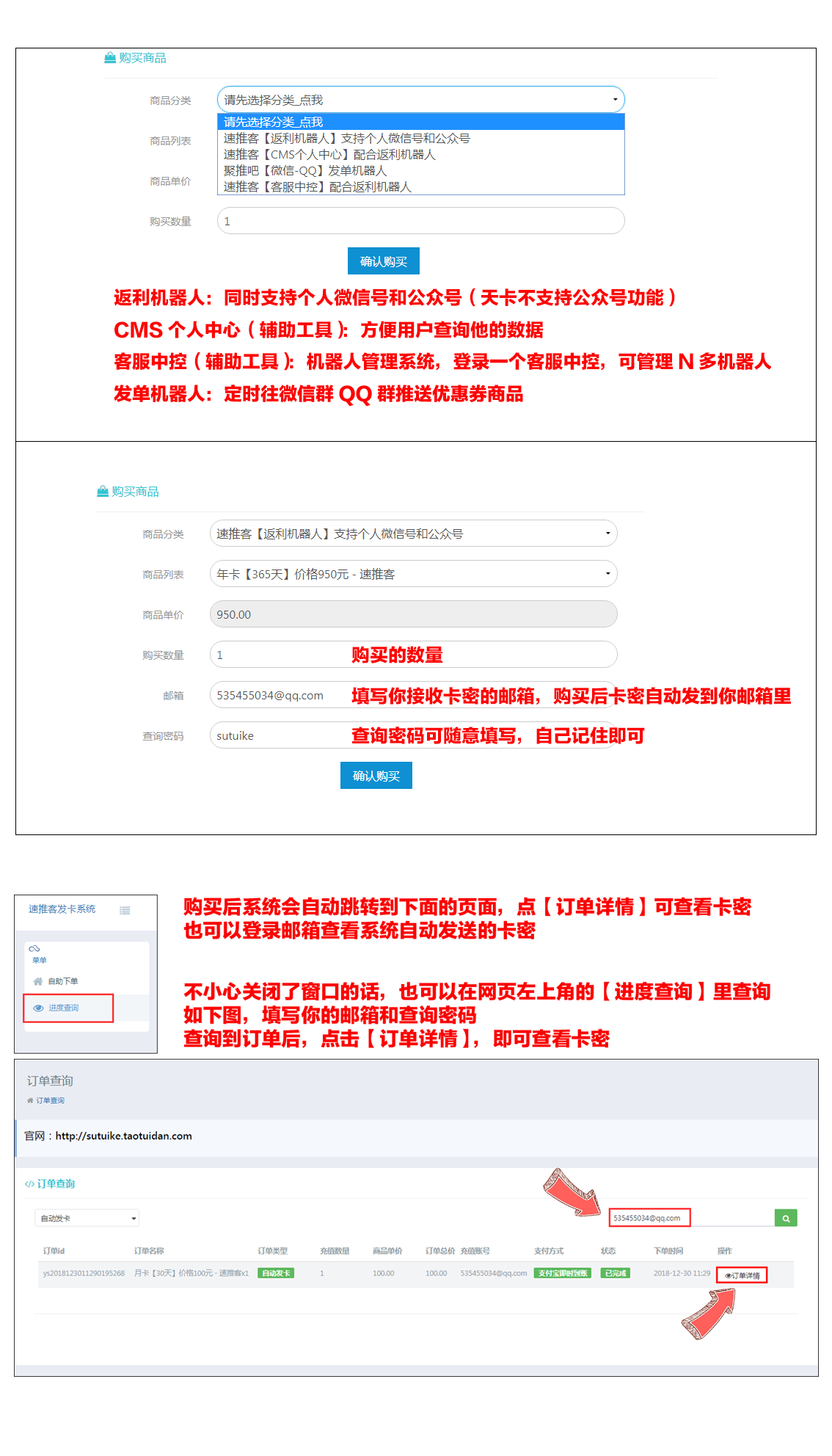Click the 邮箱 field with 535455034@qq.com

coord(413,695)
